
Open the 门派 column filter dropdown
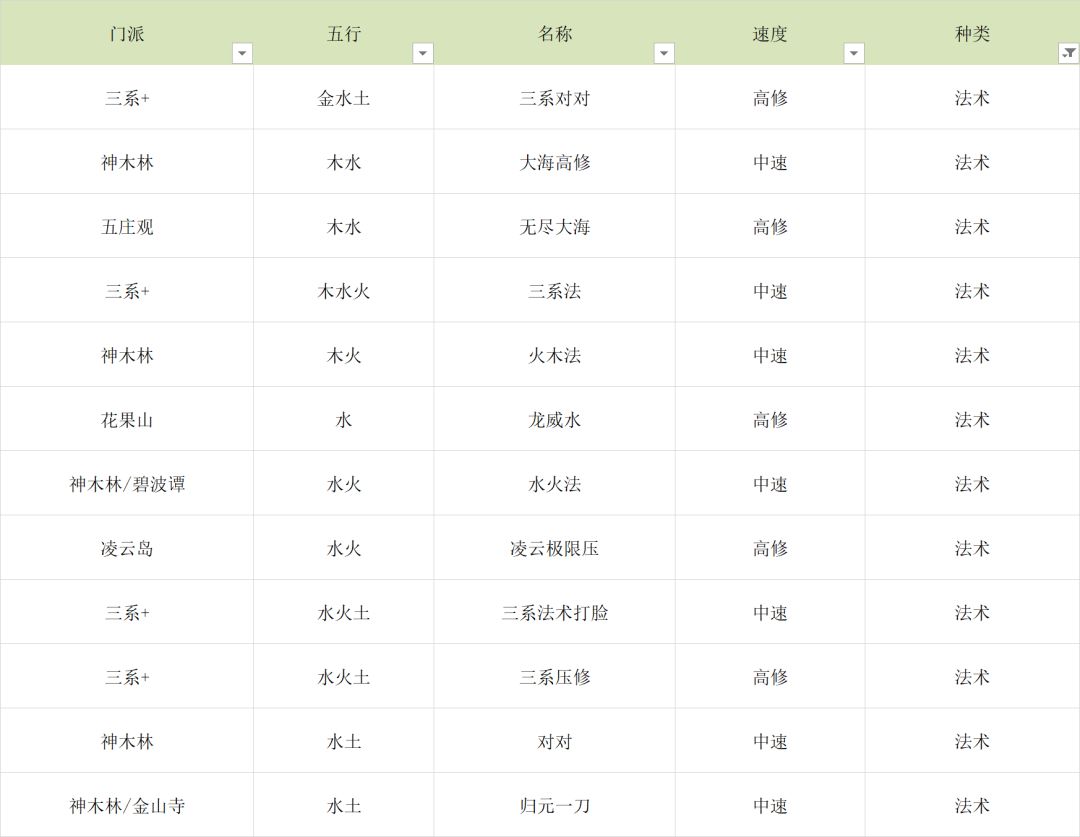click(x=242, y=53)
